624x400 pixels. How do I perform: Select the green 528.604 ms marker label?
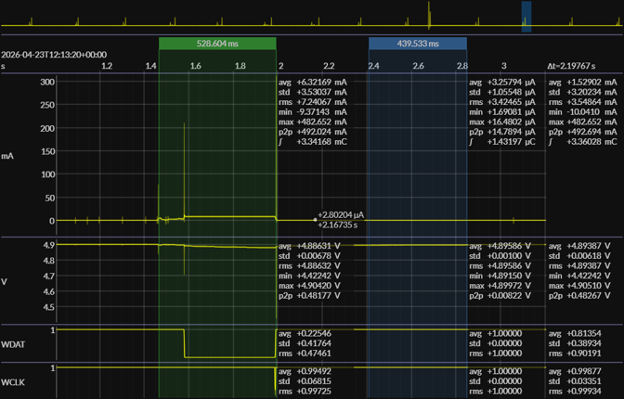(x=217, y=43)
